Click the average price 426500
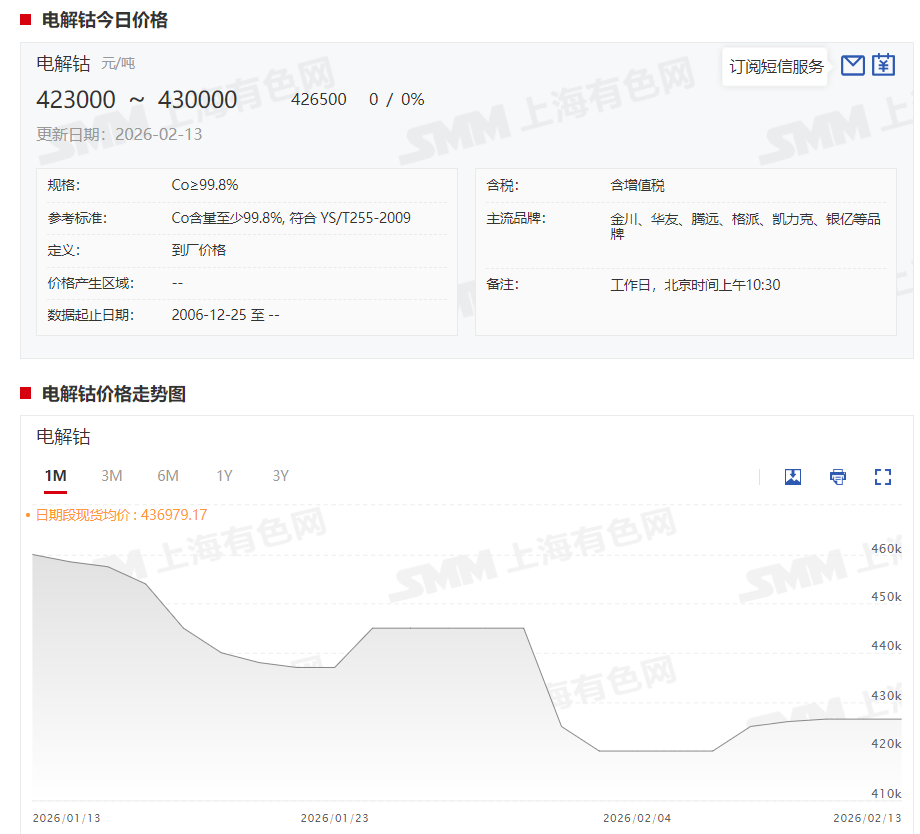 319,100
